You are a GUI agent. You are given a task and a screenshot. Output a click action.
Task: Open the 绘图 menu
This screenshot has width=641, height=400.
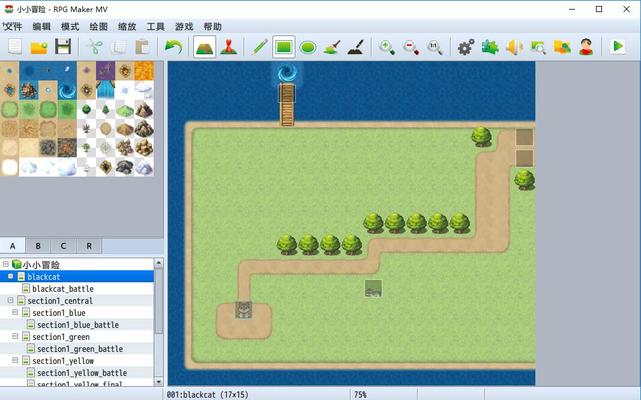pyautogui.click(x=99, y=27)
